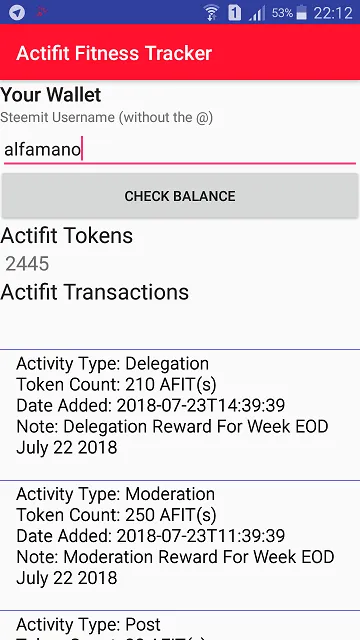
Task: Tap the Actifit Fitness Tracker title bar
Action: click(x=180, y=52)
